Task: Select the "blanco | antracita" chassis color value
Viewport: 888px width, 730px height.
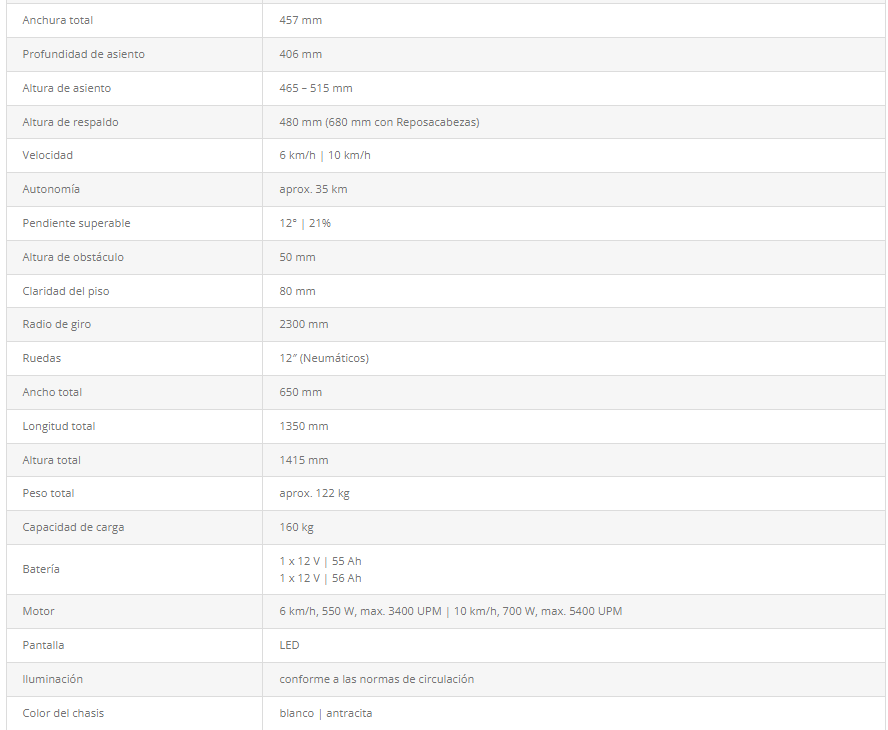Action: tap(326, 713)
